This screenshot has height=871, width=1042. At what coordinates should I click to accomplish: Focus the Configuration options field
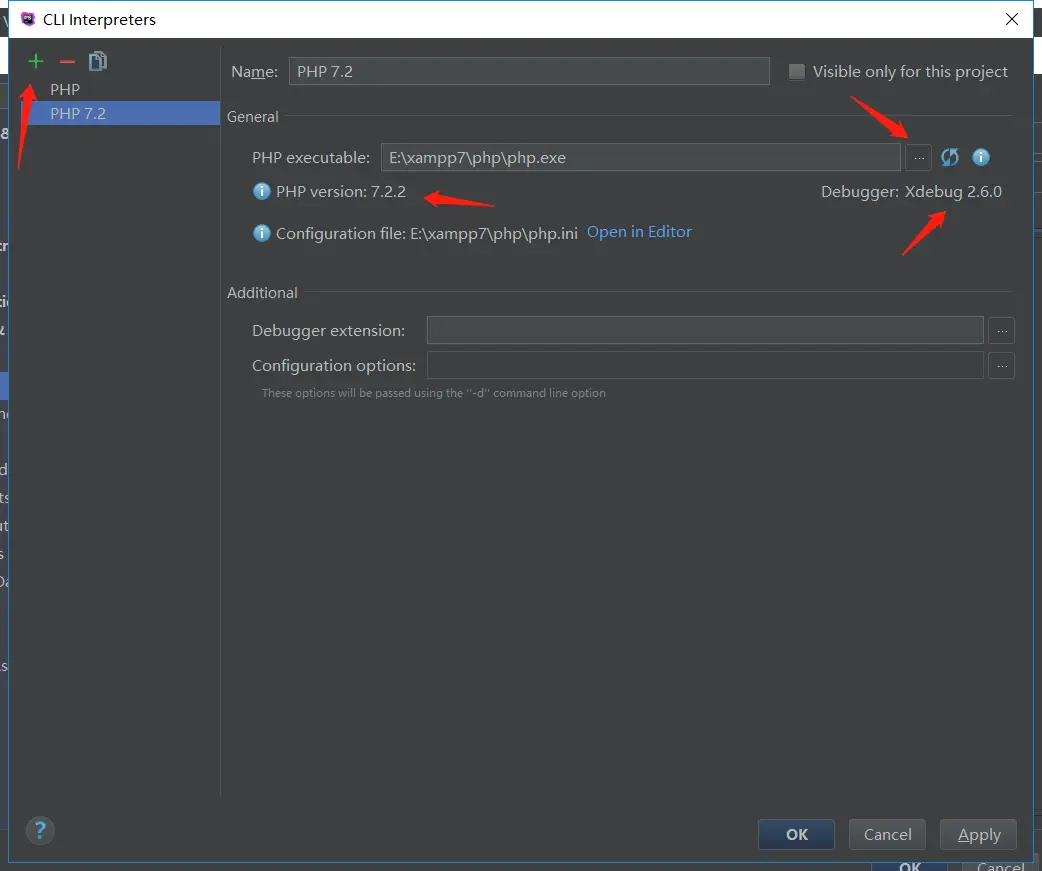pyautogui.click(x=705, y=365)
